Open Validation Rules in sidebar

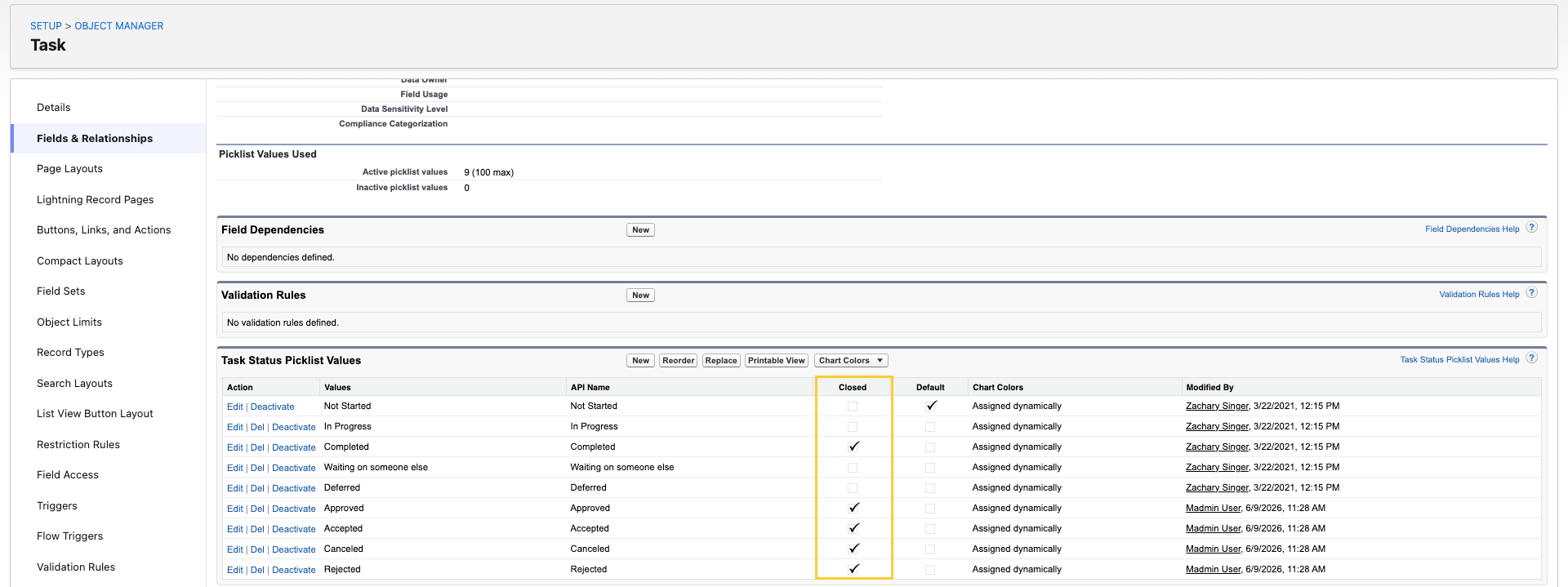click(x=76, y=567)
